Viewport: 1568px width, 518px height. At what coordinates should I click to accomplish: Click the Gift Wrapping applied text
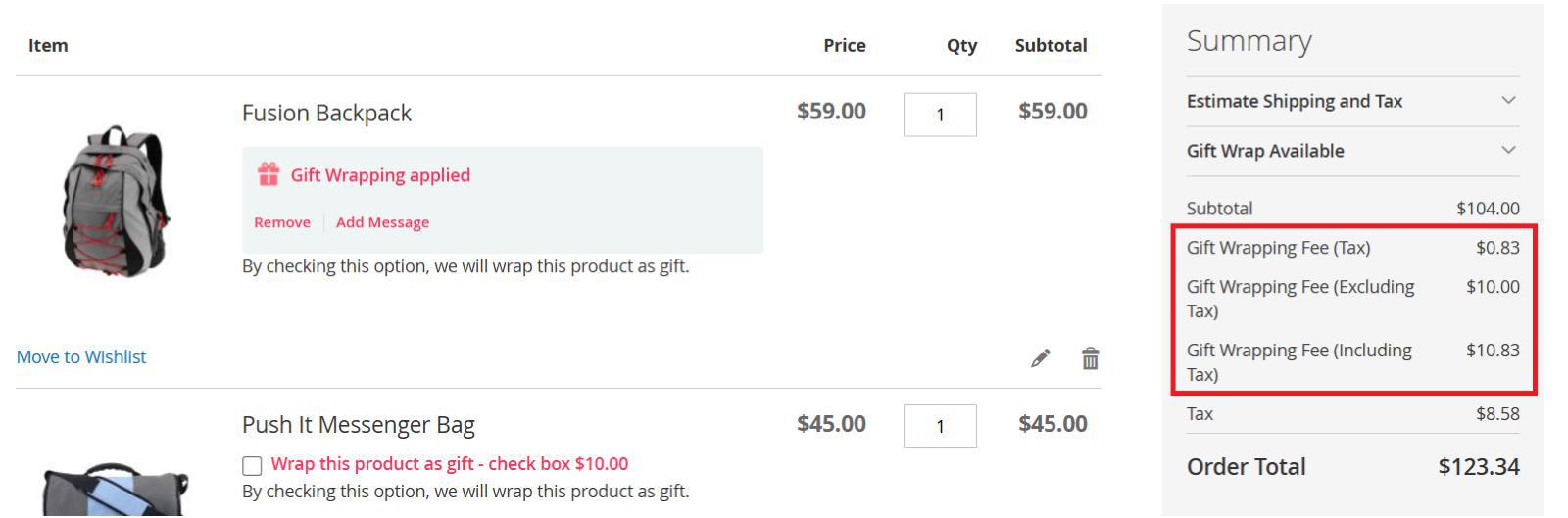(x=380, y=175)
